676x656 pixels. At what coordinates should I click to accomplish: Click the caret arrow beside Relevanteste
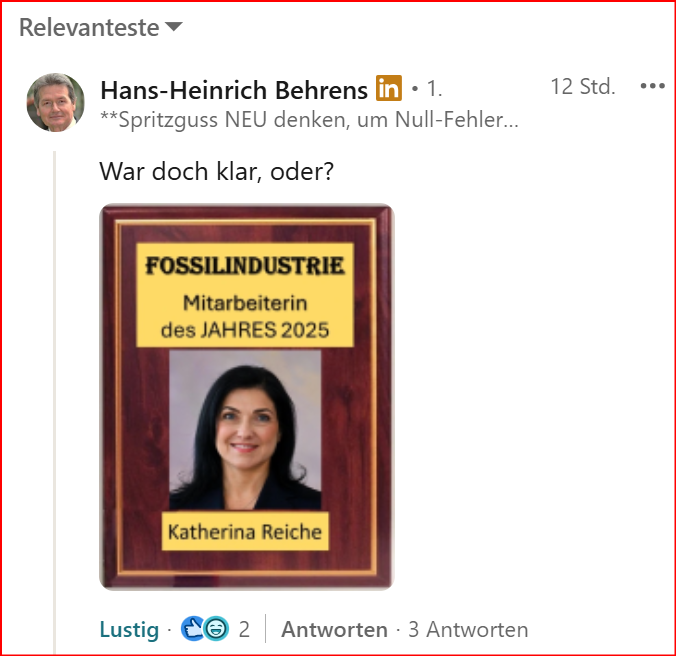point(174,27)
